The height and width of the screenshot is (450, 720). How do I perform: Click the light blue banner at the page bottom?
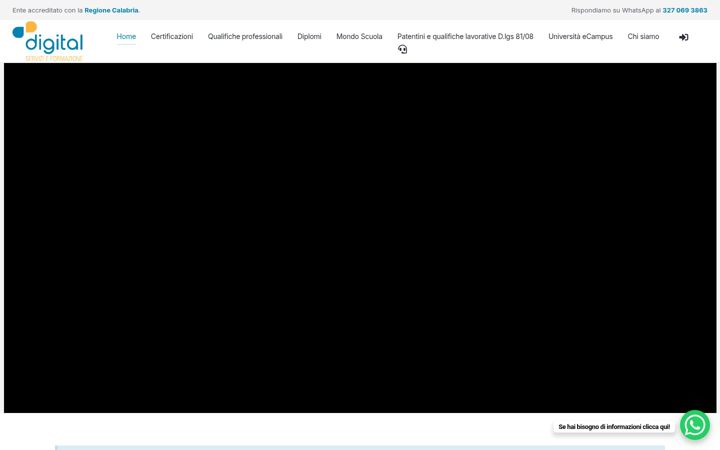pyautogui.click(x=360, y=447)
